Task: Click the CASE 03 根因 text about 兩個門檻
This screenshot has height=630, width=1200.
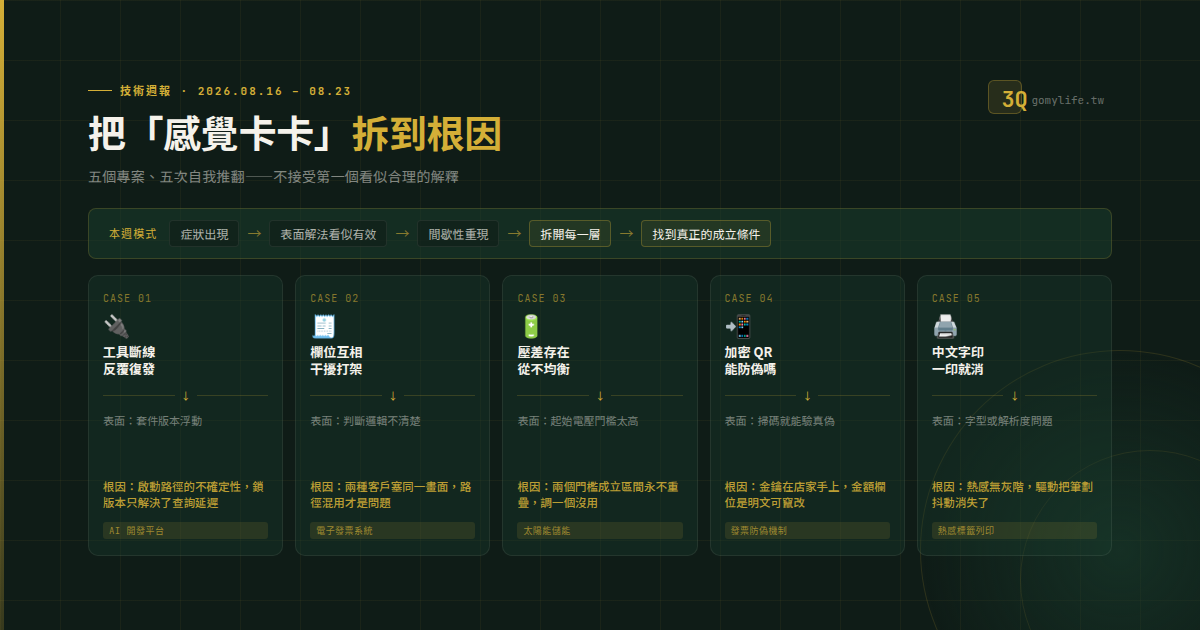Action: (x=600, y=495)
